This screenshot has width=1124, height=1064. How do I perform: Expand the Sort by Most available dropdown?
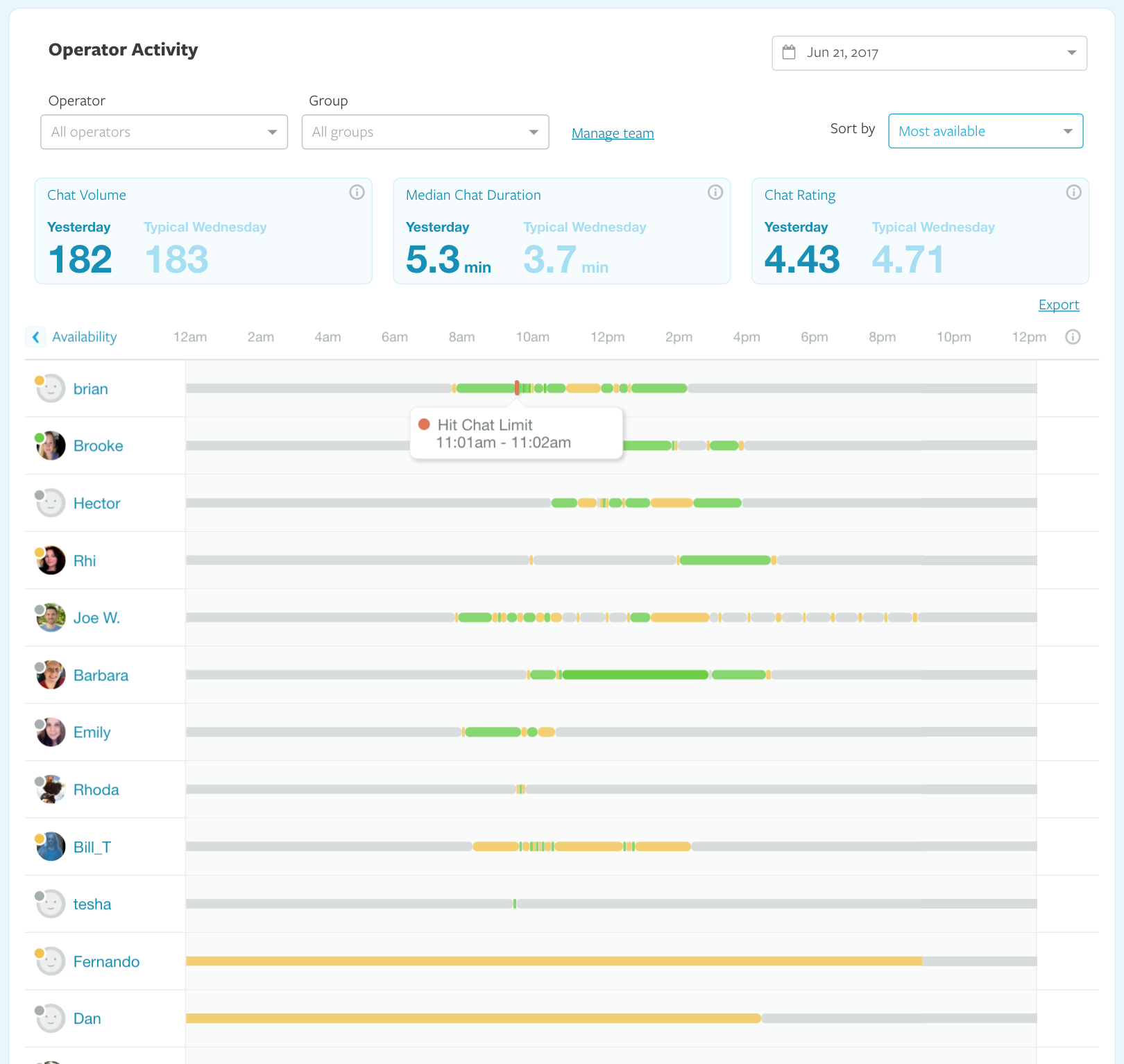click(x=985, y=131)
